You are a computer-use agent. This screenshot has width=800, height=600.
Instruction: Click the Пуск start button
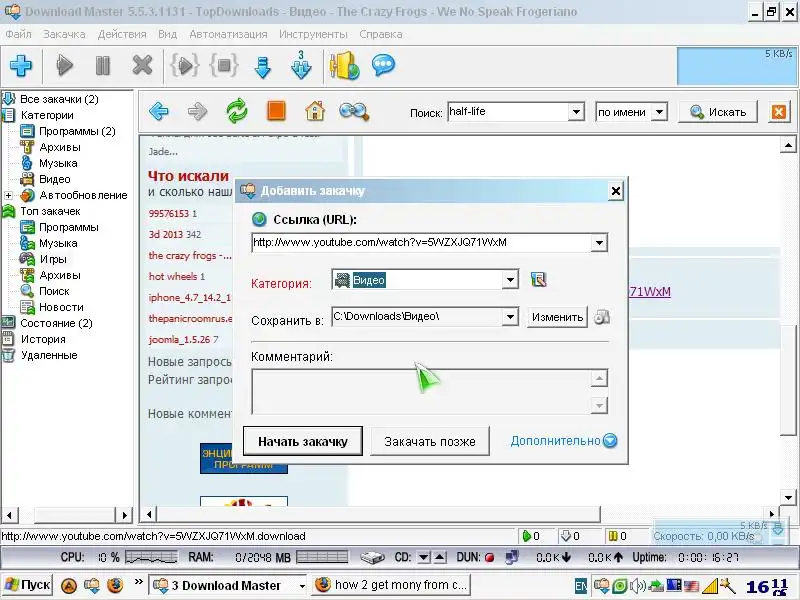coord(28,585)
